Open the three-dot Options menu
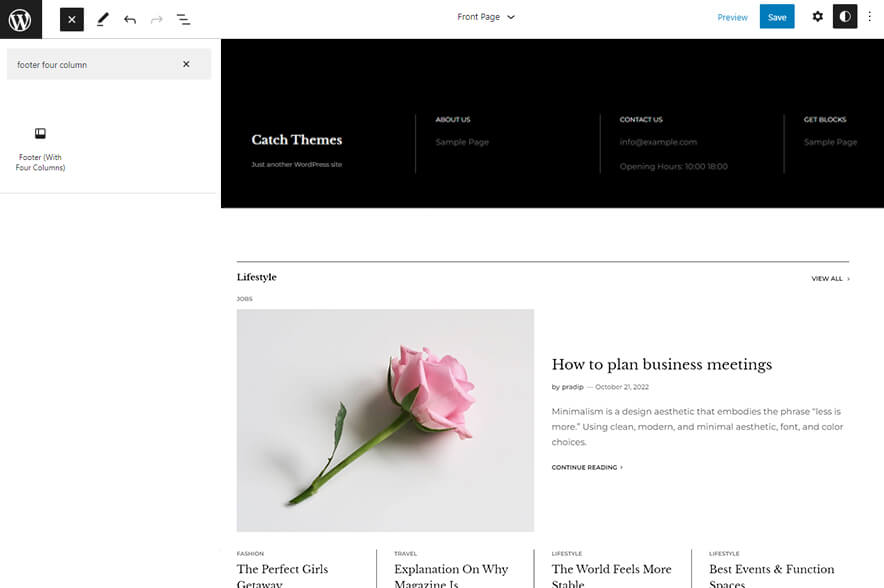 (x=871, y=17)
